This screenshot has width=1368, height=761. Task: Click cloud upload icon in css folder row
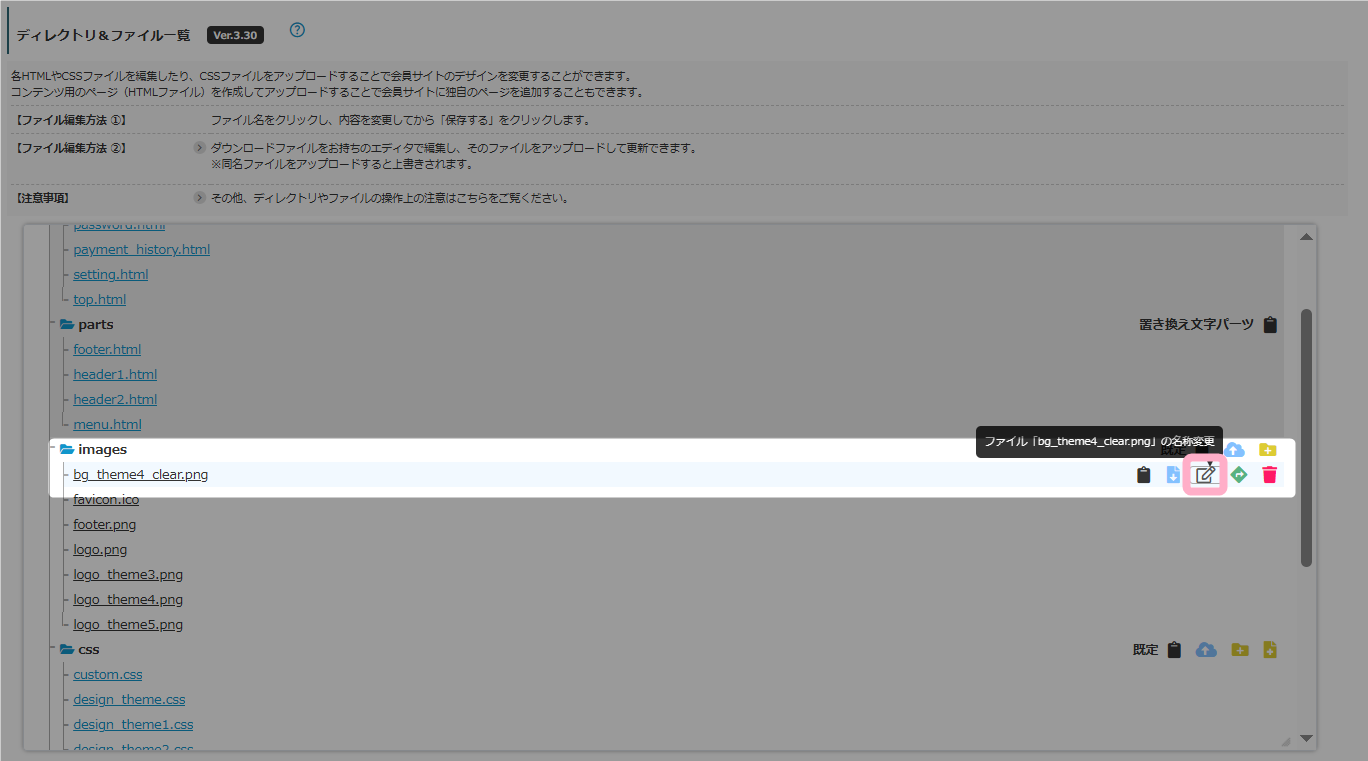[1207, 650]
